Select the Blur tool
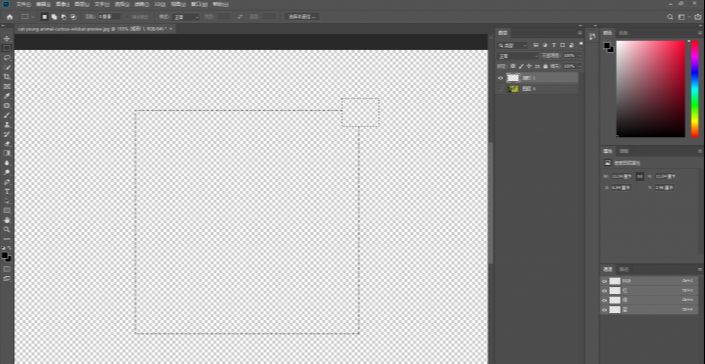 7,163
